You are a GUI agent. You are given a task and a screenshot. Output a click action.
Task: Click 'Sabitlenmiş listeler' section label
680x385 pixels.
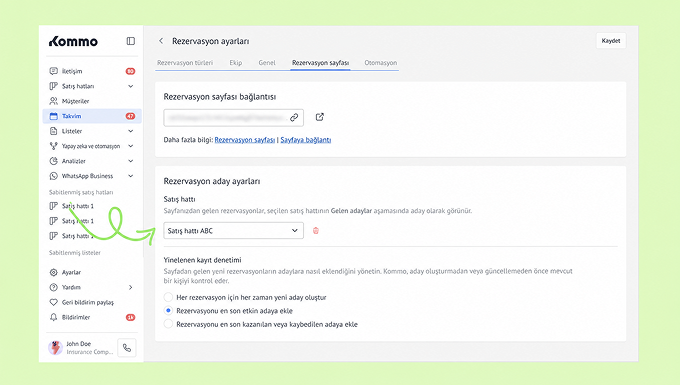tap(75, 252)
